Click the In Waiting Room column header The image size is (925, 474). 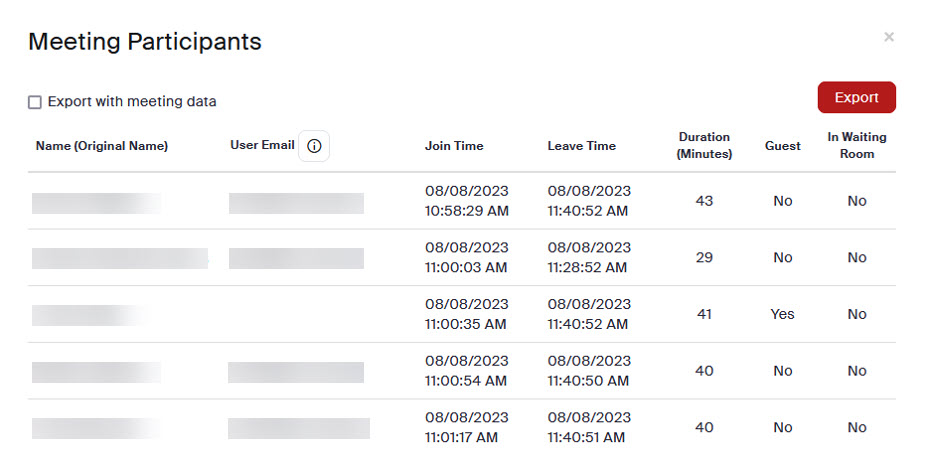coord(857,145)
